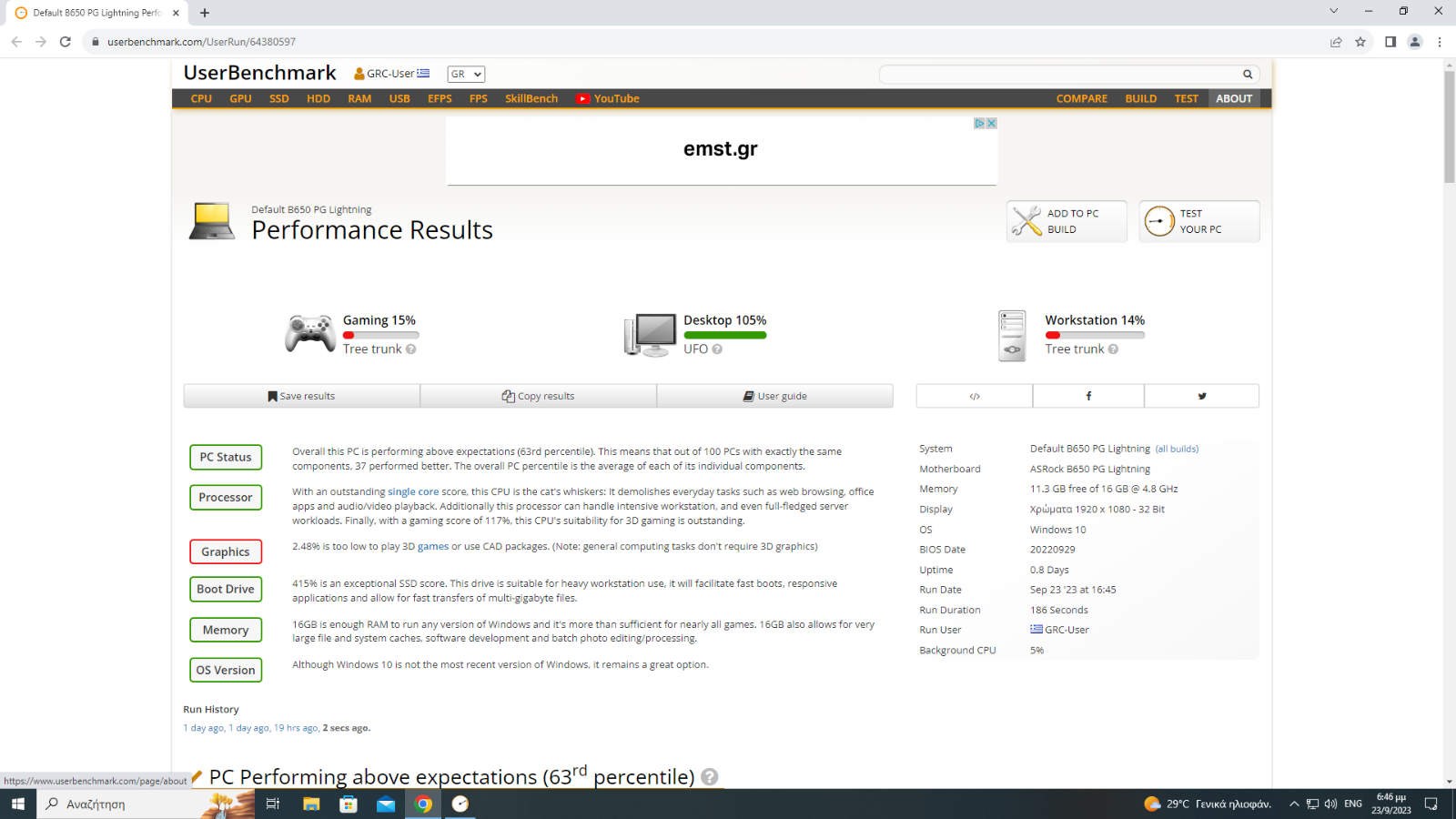Open Chrome profile avatar

pos(1415,42)
